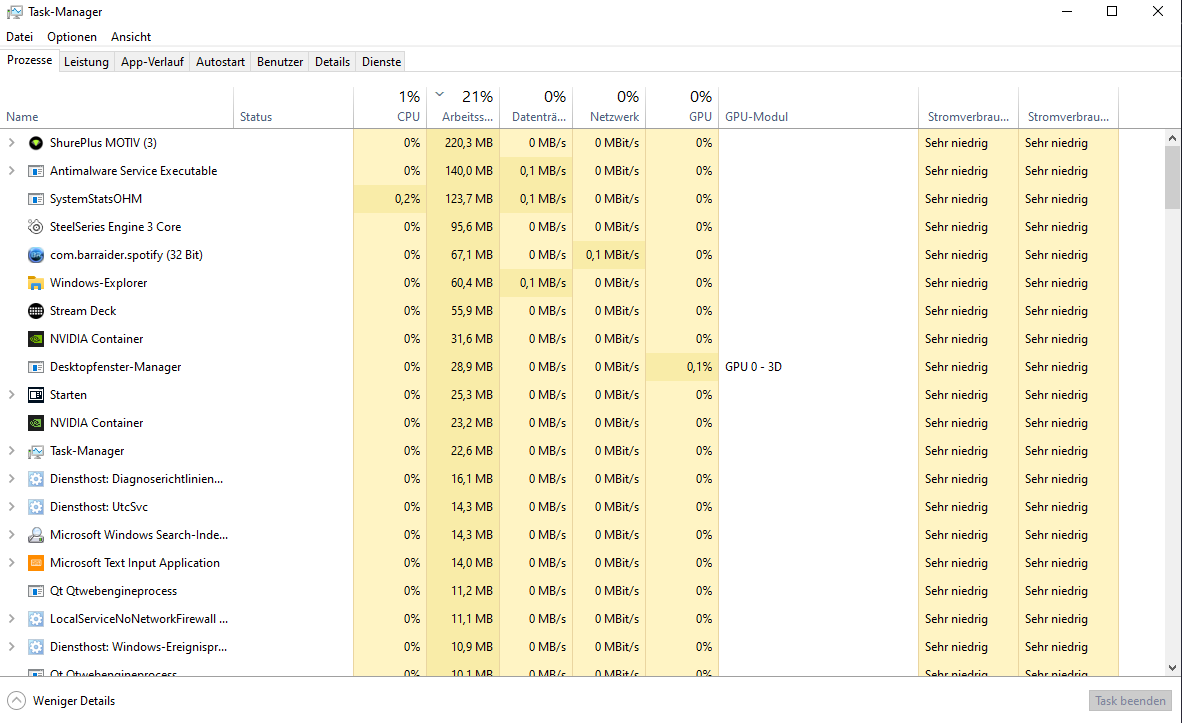Viewport: 1182px width, 723px height.
Task: Select the Task-Manager process icon
Action: 35,450
